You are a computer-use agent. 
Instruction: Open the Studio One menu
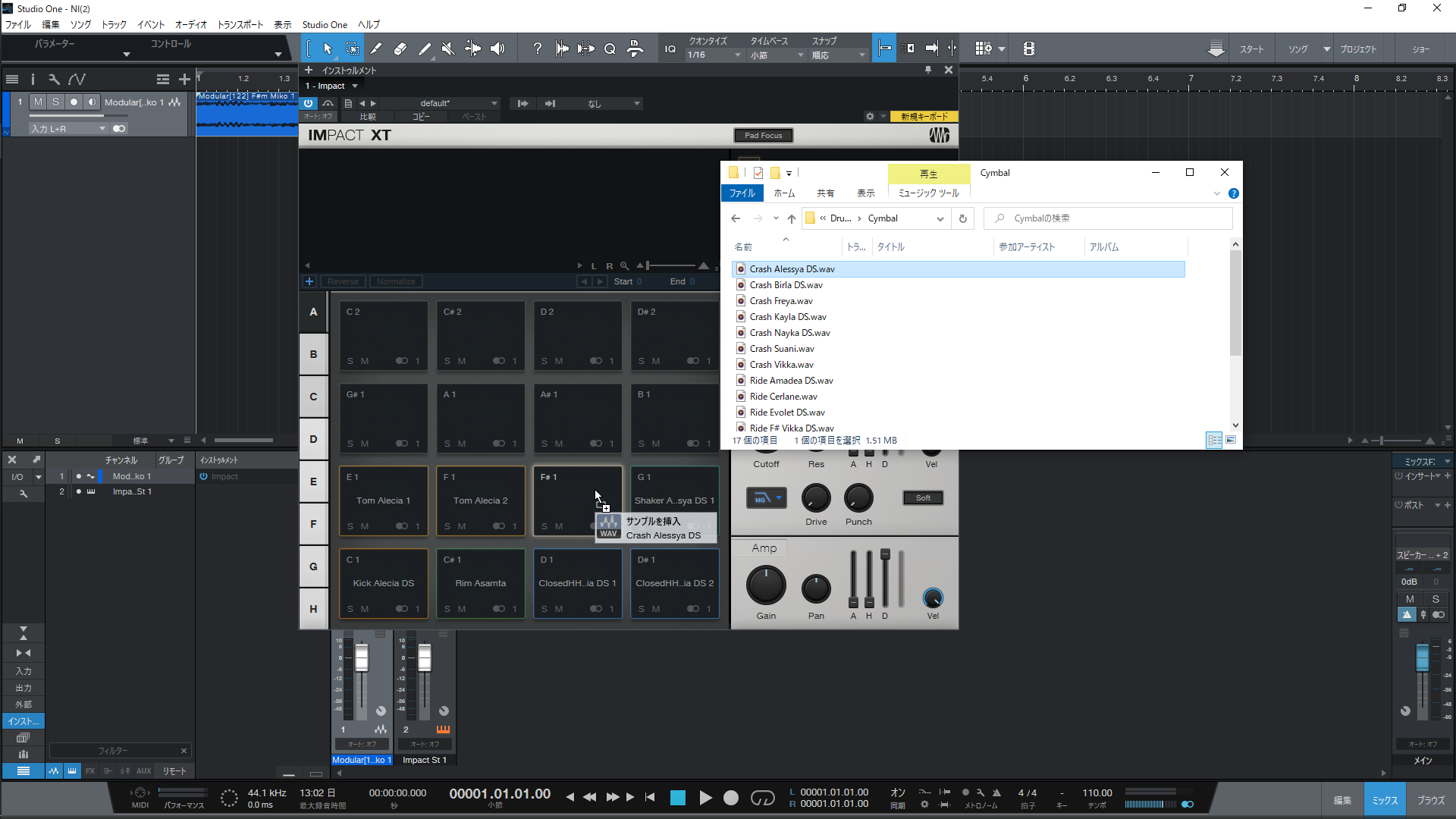325,24
